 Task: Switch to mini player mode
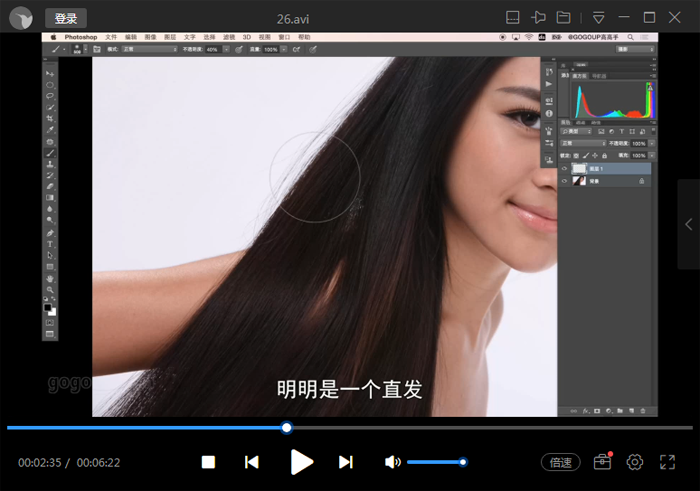click(513, 18)
